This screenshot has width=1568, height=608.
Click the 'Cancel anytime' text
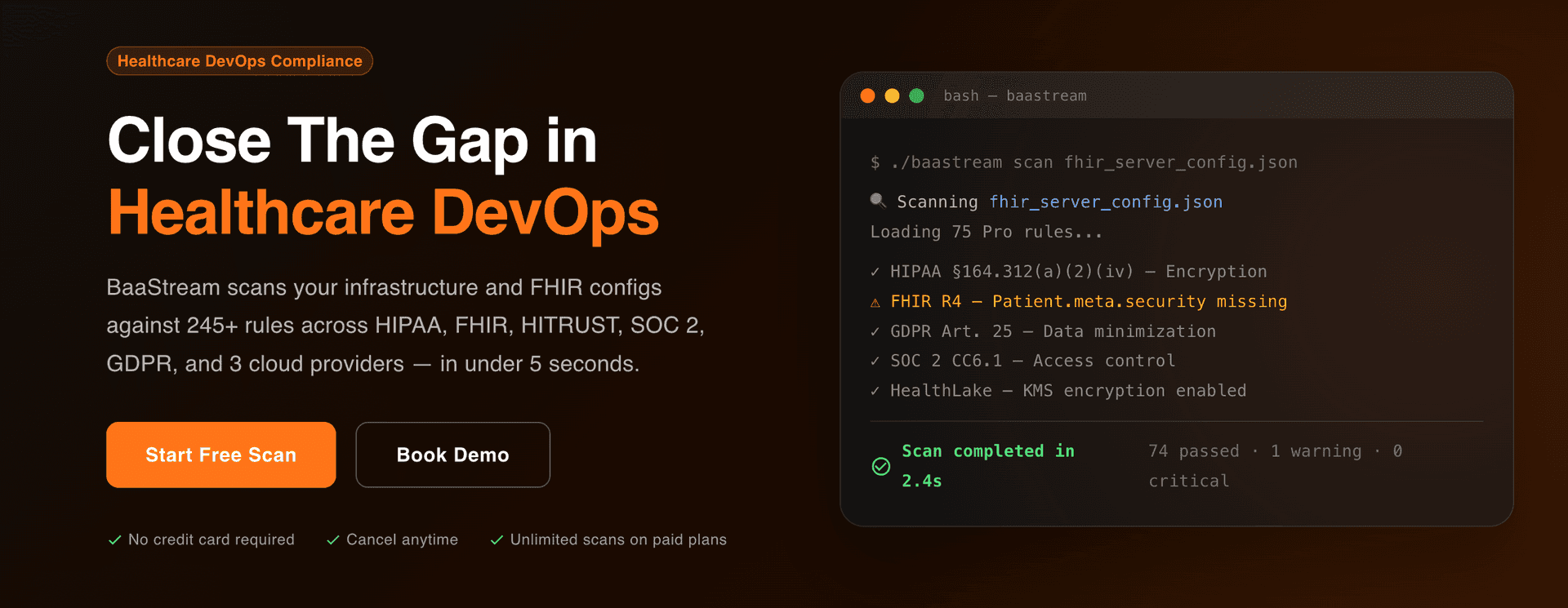(x=402, y=539)
